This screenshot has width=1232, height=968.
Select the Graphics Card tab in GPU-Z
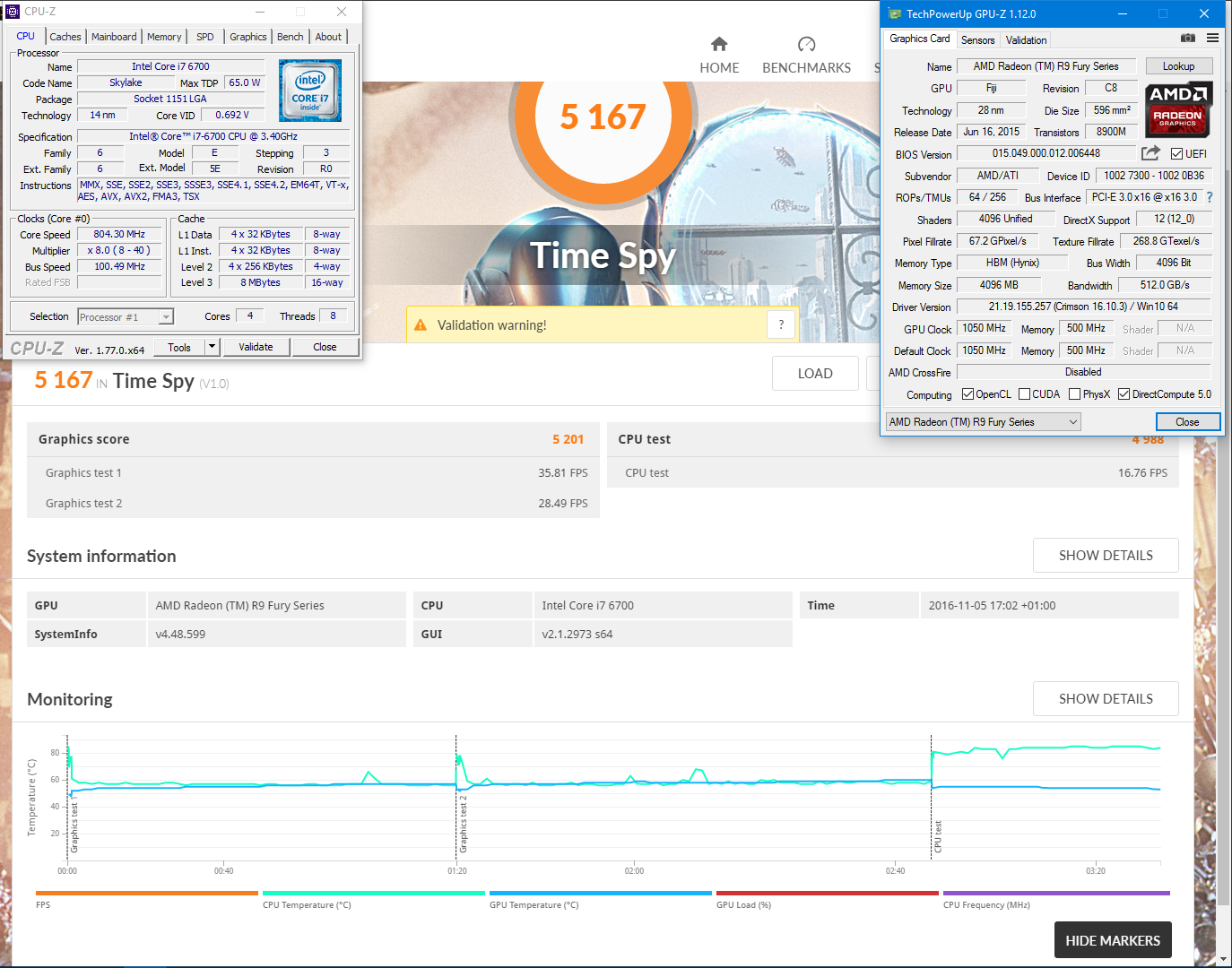(919, 39)
